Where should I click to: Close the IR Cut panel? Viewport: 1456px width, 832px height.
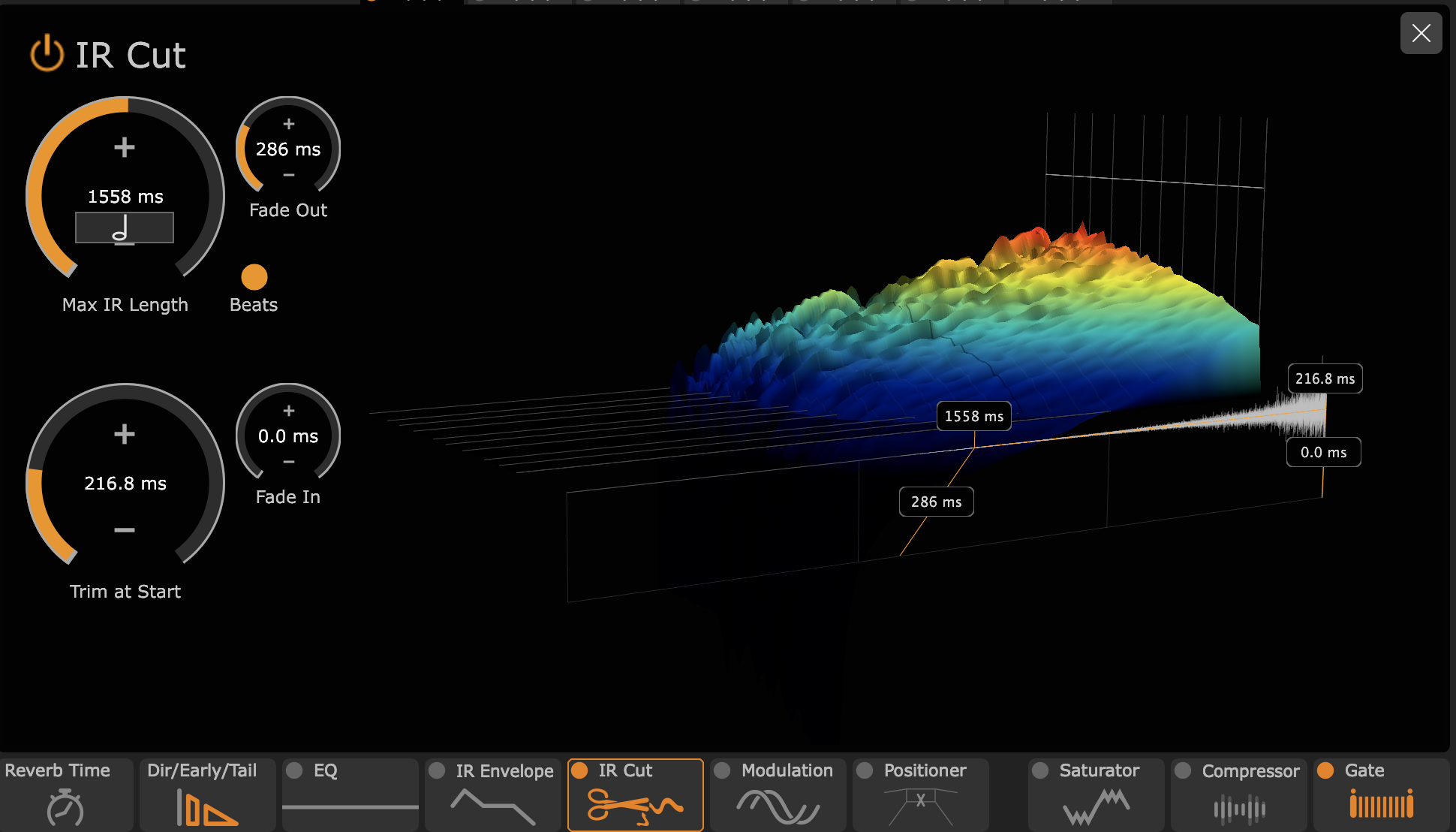pos(1421,33)
